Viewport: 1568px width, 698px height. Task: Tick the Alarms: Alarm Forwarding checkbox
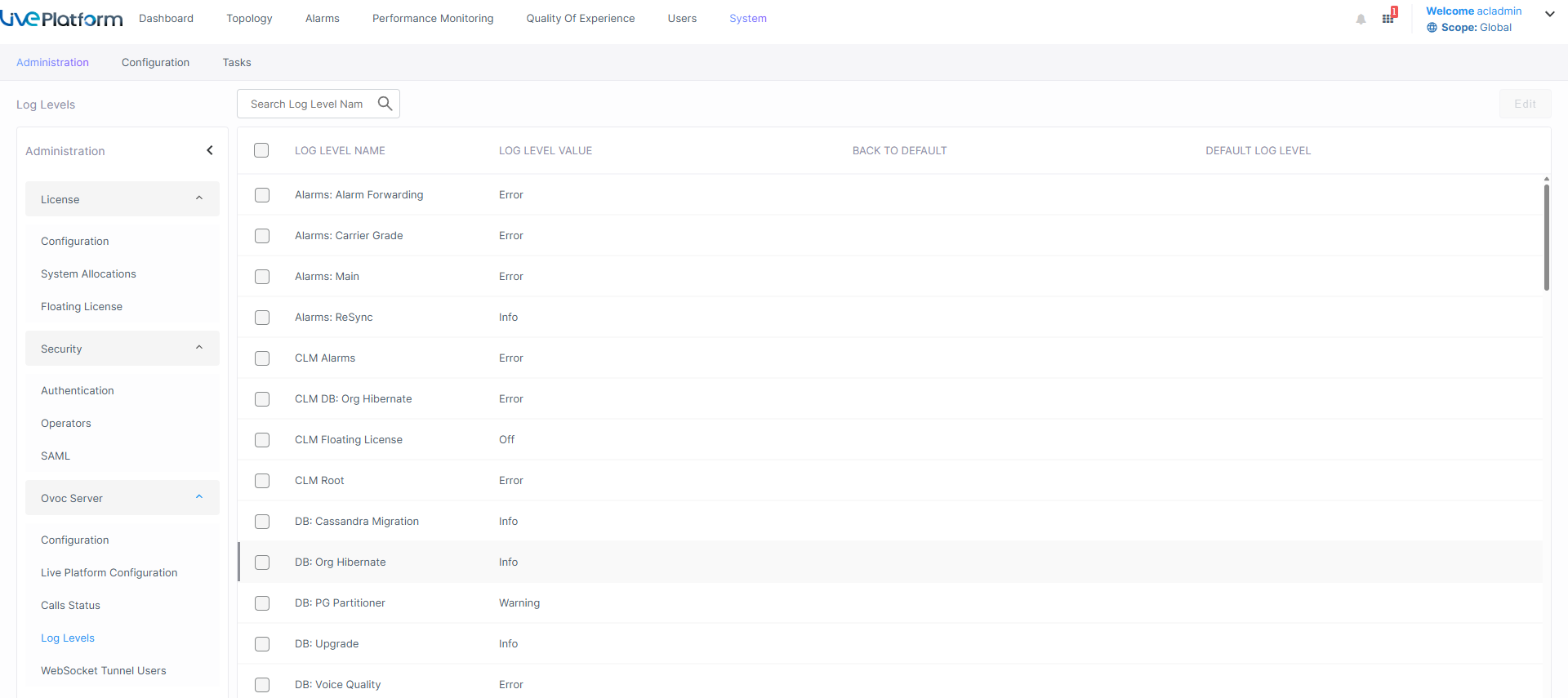(262, 195)
